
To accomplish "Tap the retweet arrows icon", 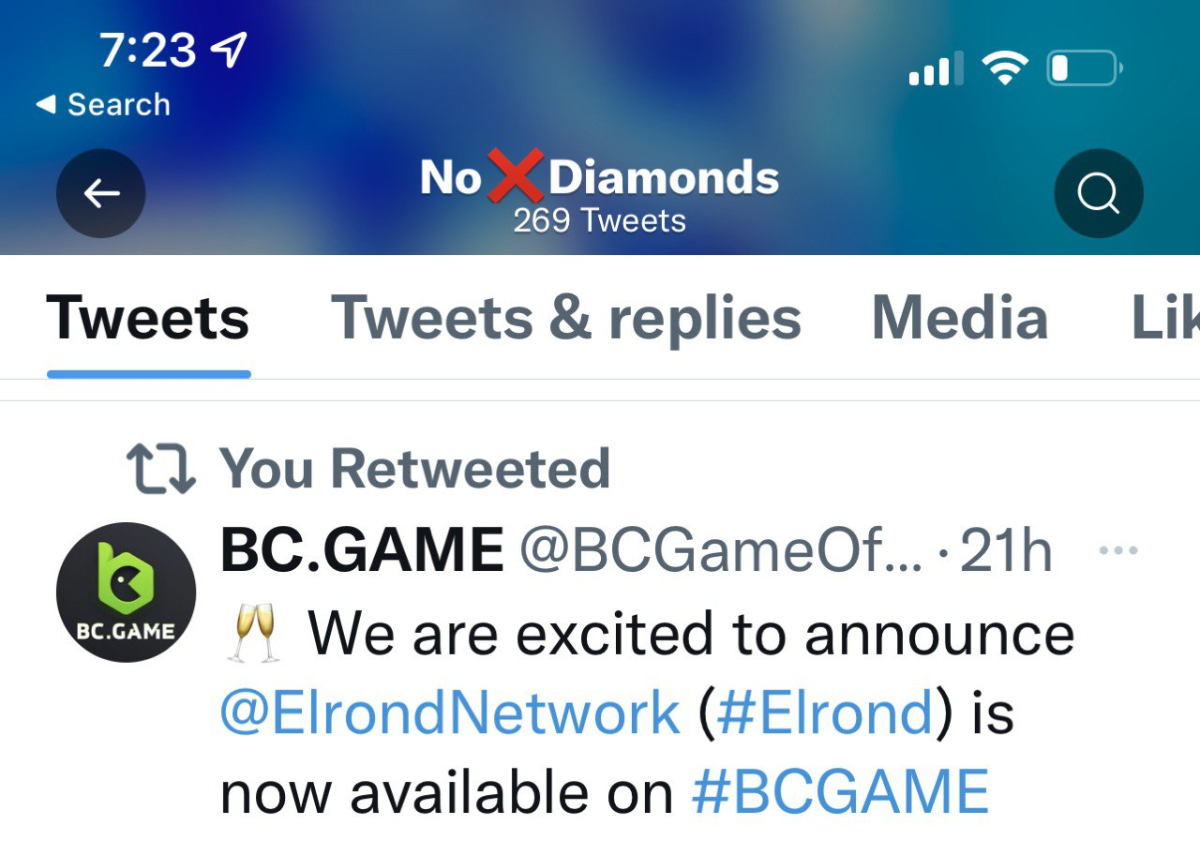I will click(161, 469).
